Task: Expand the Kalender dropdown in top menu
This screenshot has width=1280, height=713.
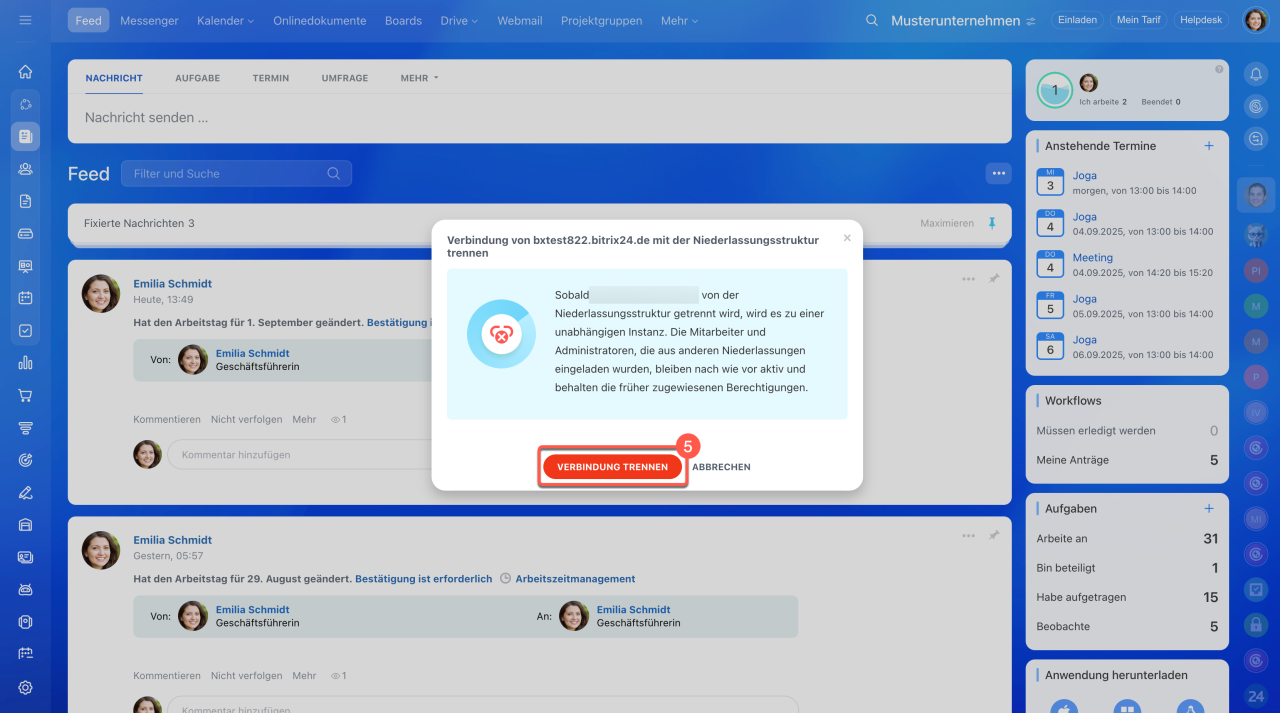Action: tap(225, 20)
